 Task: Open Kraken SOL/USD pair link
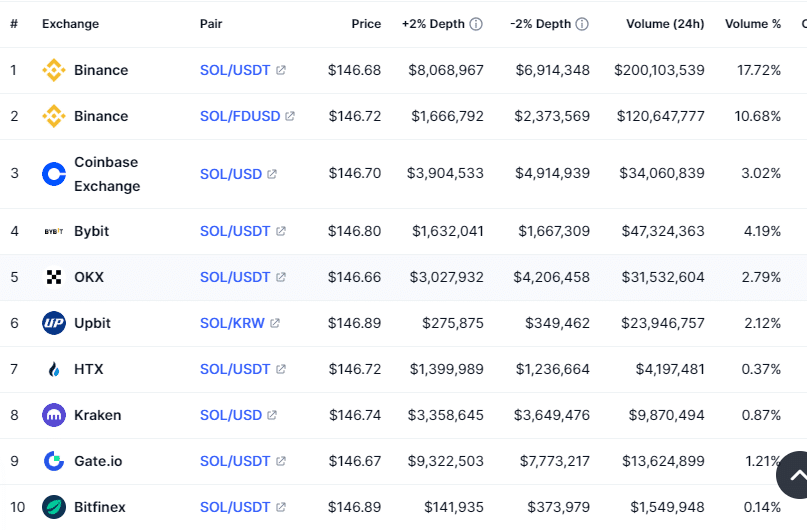point(231,415)
